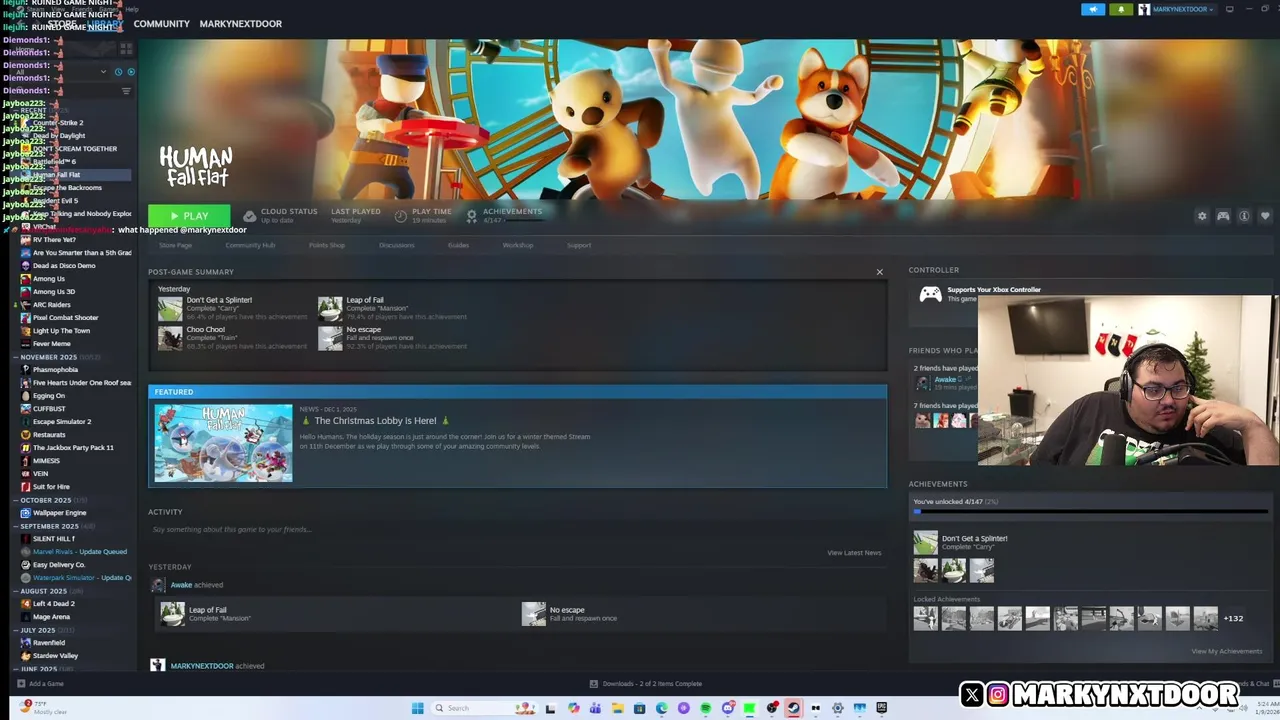This screenshot has height=720, width=1280.
Task: Select Stardew Valley in library list
Action: point(55,656)
